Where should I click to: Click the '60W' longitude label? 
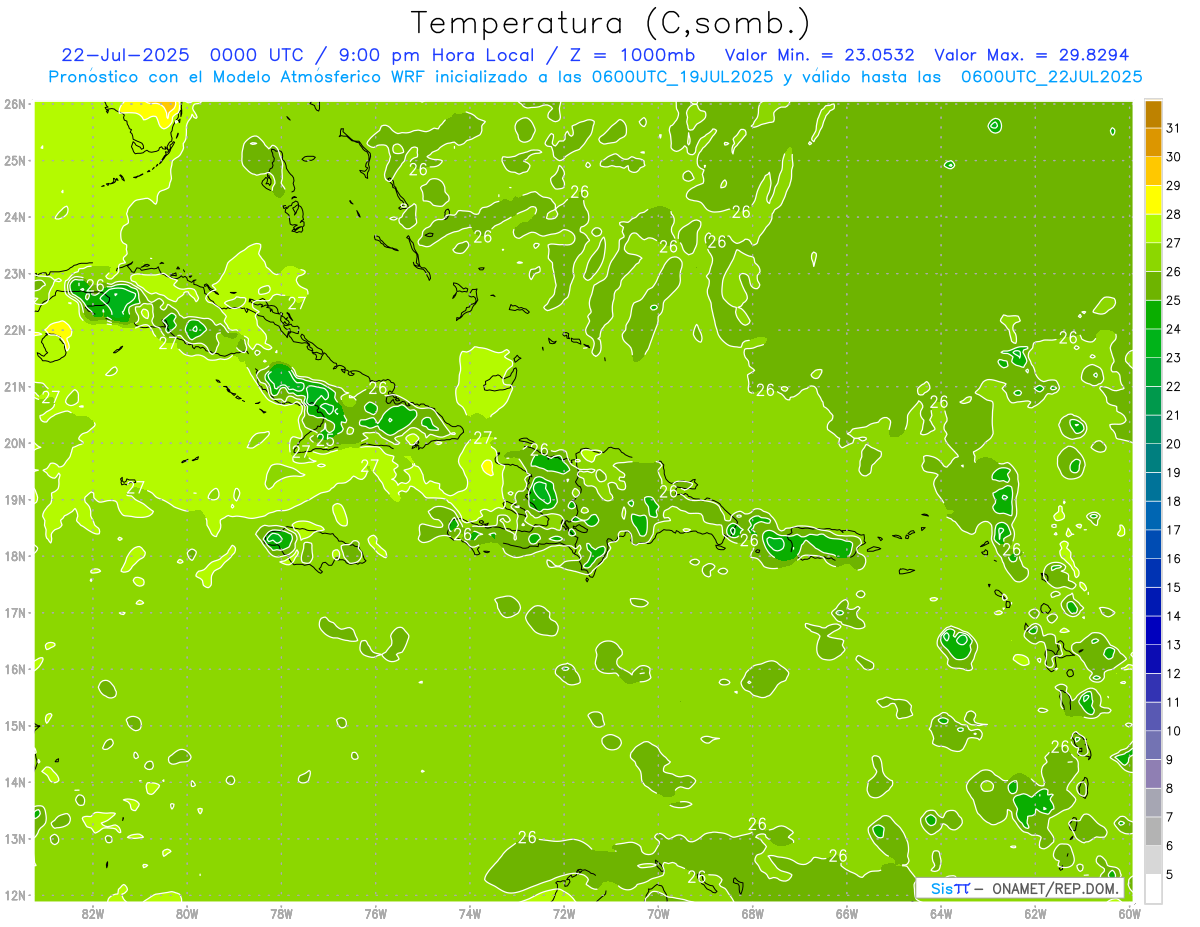click(1129, 913)
